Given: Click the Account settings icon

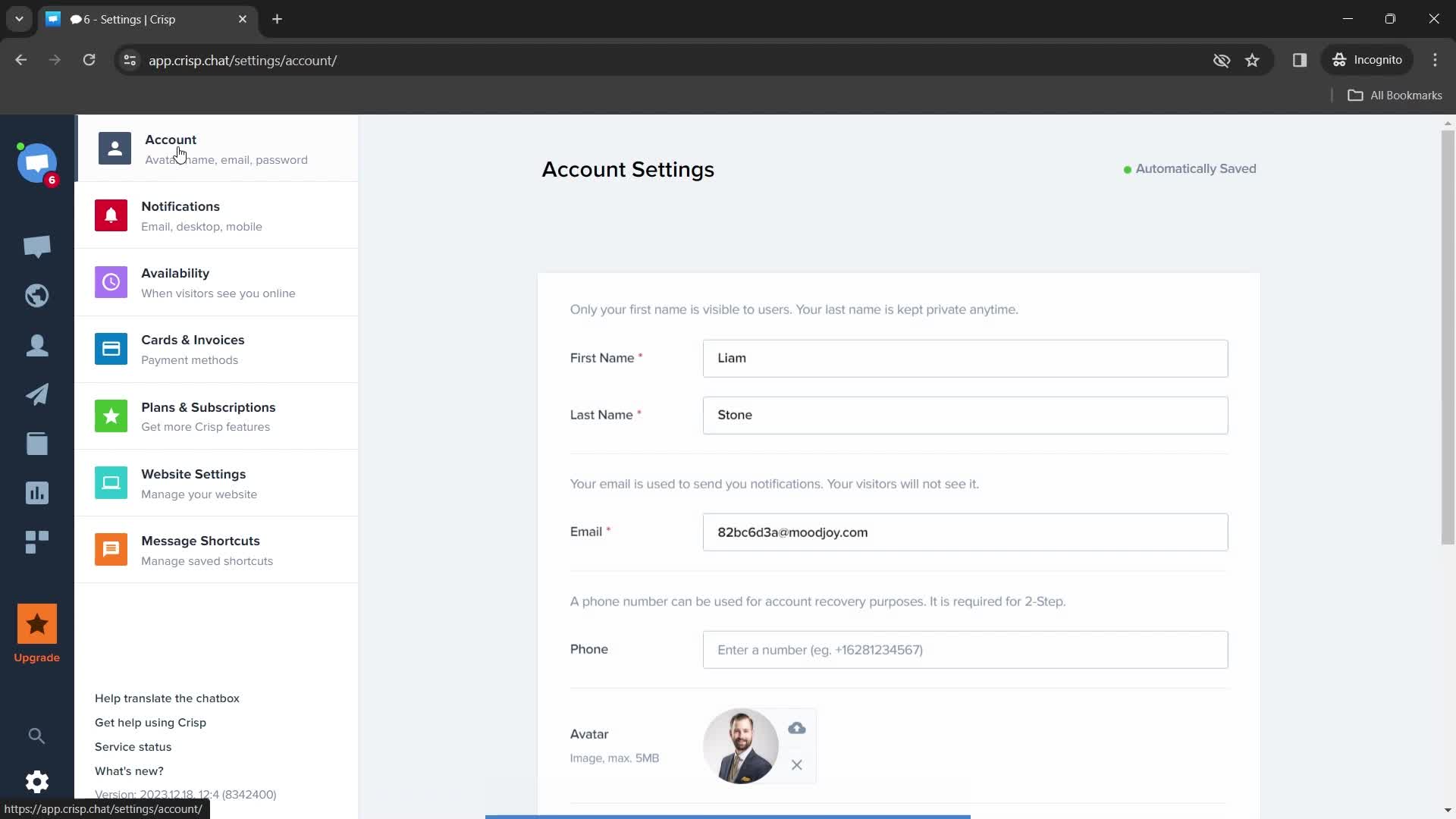Looking at the screenshot, I should [113, 148].
